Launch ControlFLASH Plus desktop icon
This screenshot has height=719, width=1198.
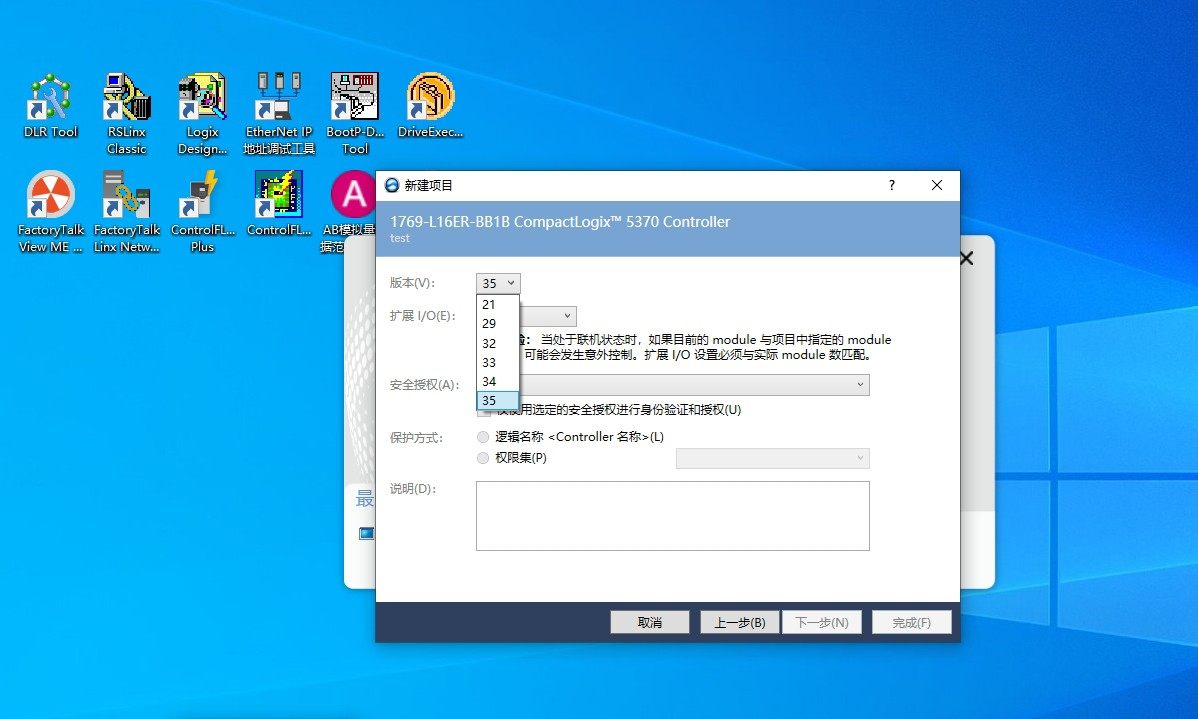coord(202,212)
